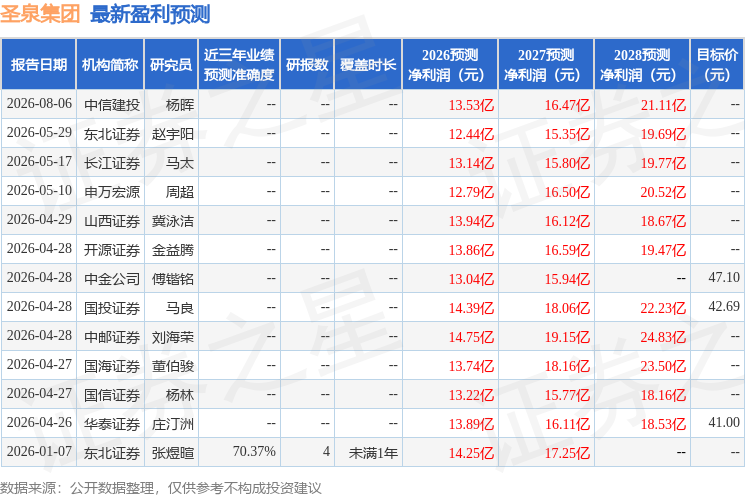Select institution 中金公司
The height and width of the screenshot is (497, 745).
(112, 279)
